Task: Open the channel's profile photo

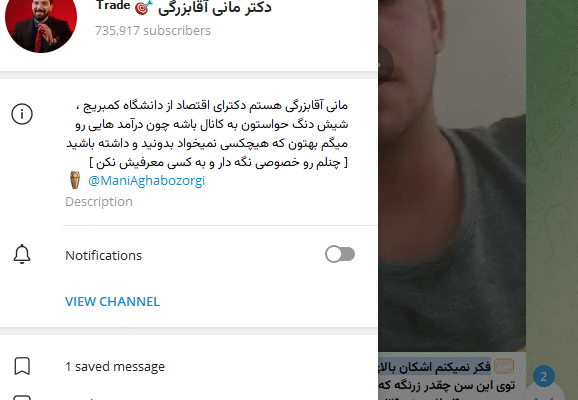Action: point(41,23)
